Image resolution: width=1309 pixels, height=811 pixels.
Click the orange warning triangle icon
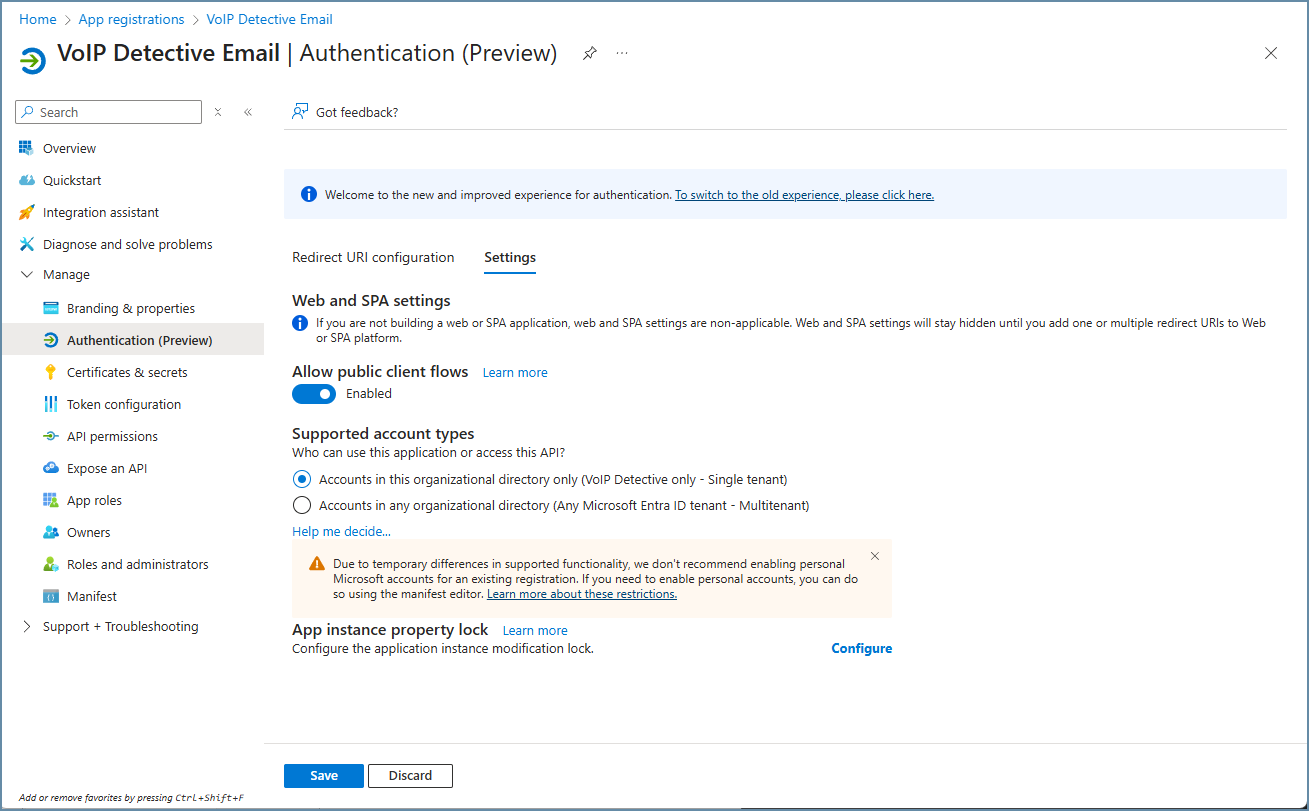point(316,563)
